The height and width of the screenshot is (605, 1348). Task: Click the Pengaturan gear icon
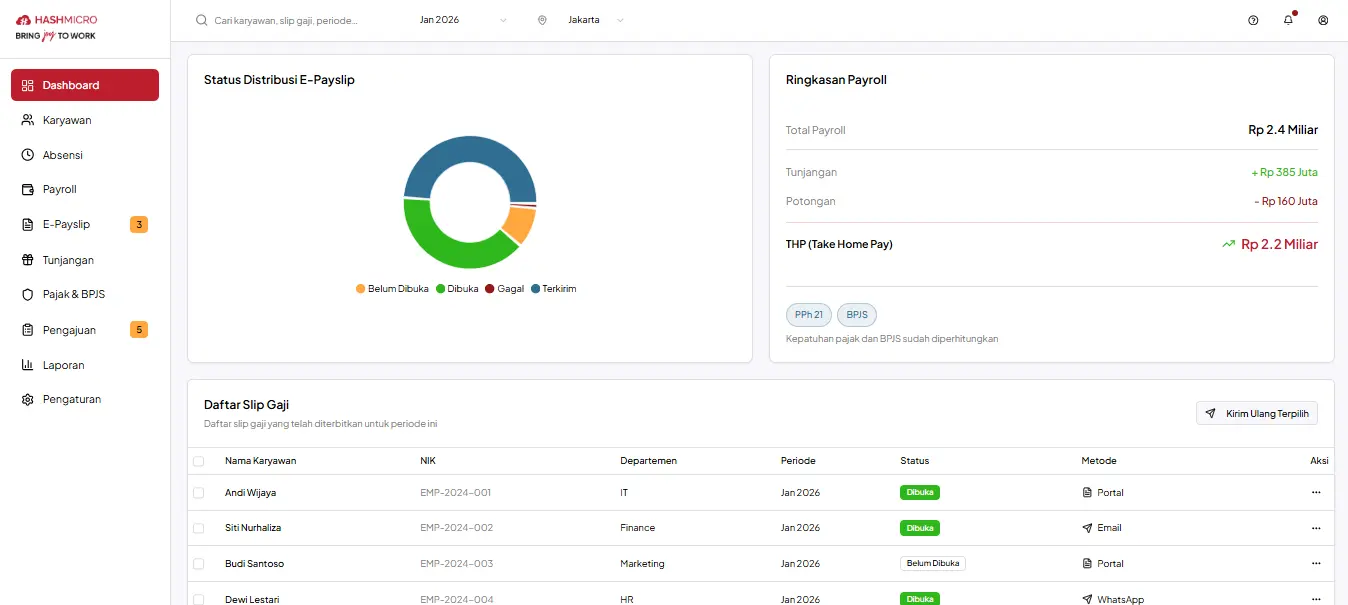28,400
